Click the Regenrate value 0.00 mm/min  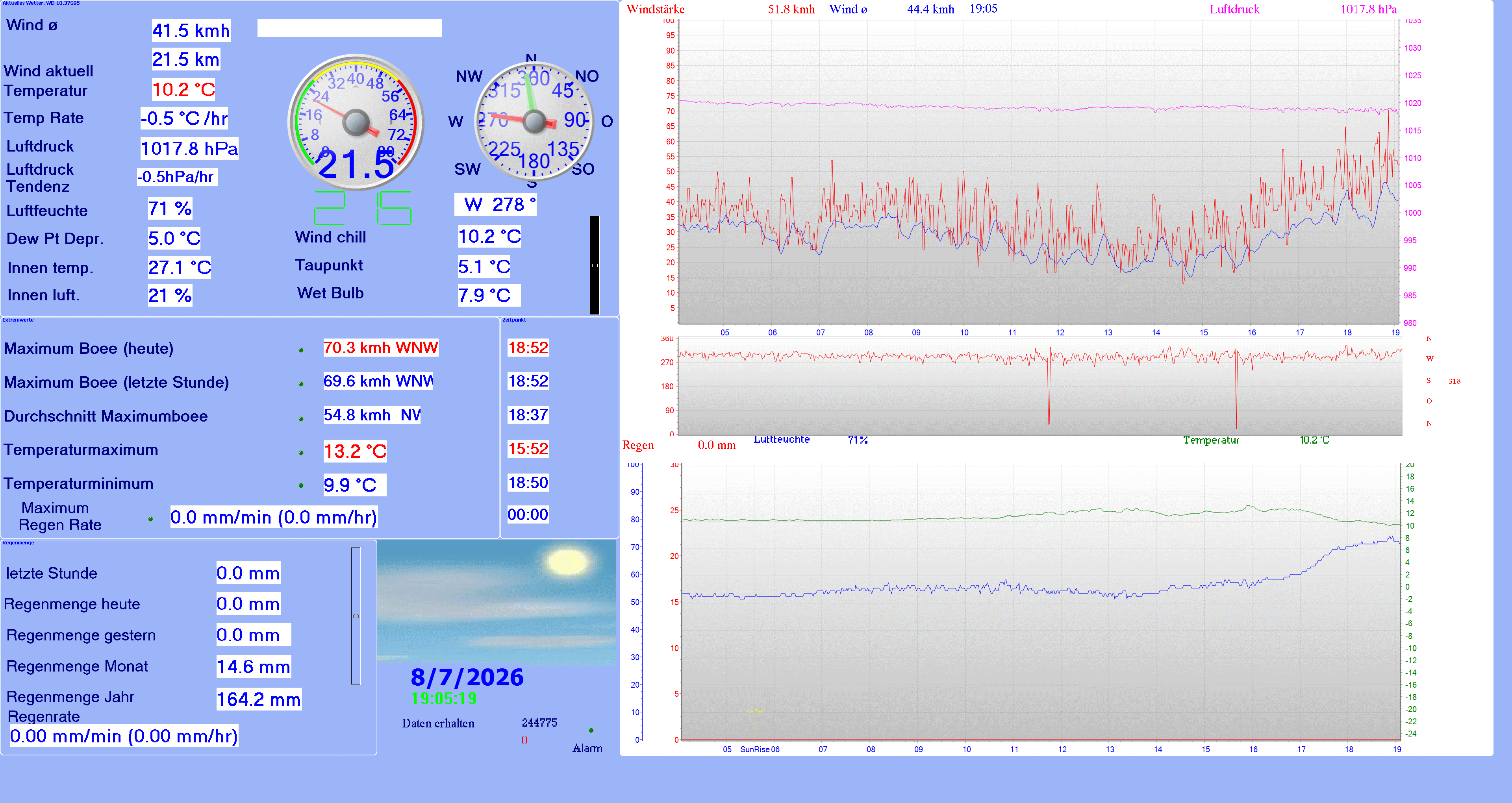(x=124, y=736)
